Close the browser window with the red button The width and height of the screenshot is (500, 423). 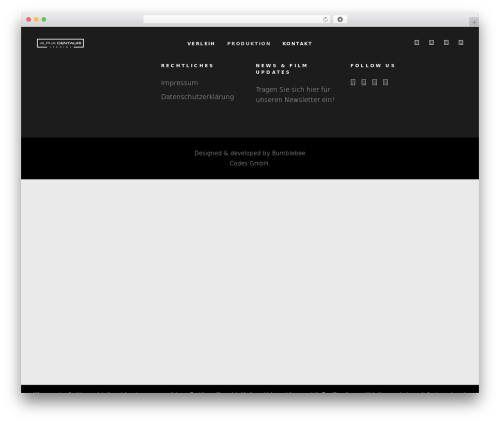29,19
